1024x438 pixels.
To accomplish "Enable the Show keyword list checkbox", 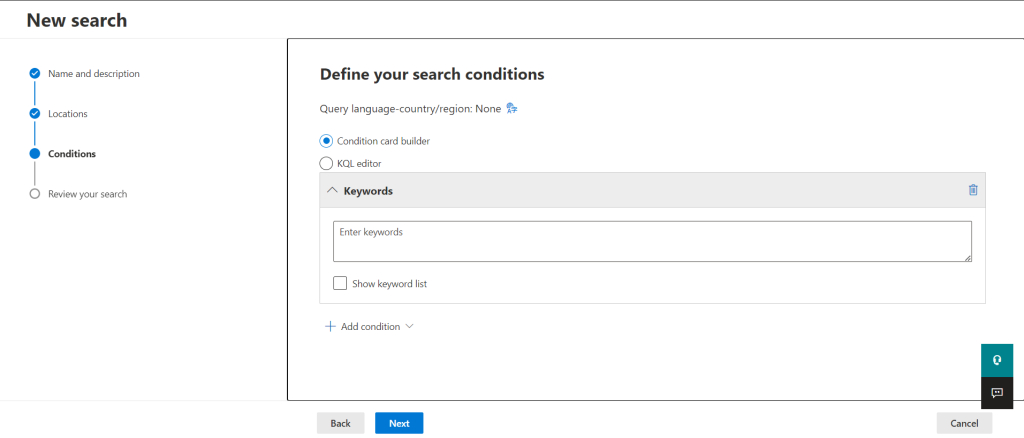I will point(340,283).
